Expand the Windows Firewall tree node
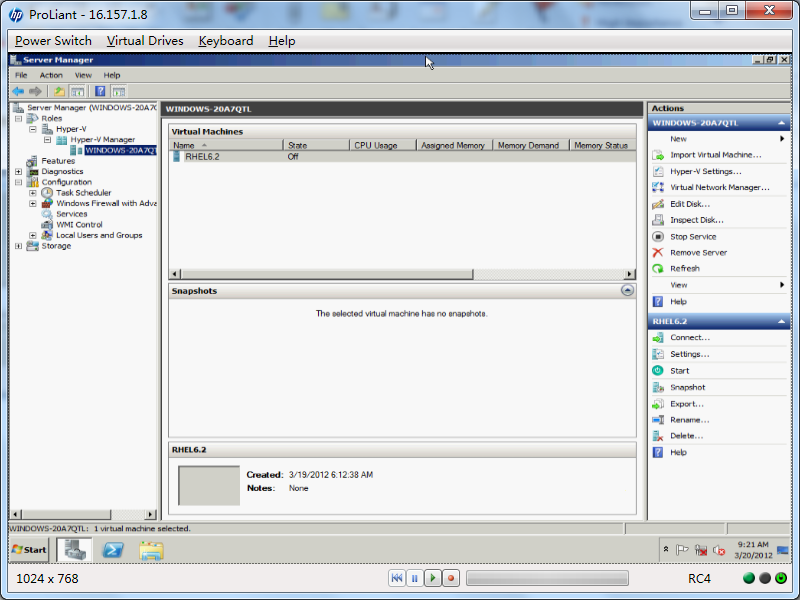 point(33,204)
